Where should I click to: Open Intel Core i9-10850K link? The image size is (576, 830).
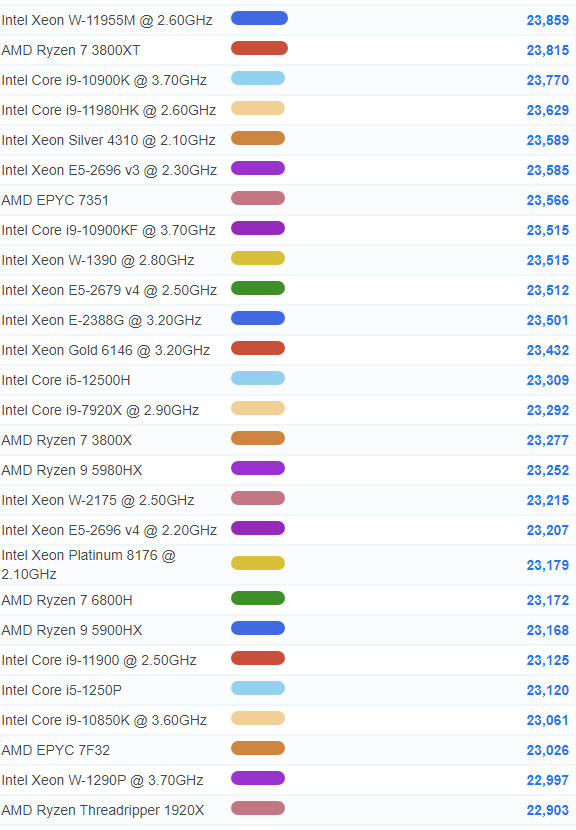point(104,720)
